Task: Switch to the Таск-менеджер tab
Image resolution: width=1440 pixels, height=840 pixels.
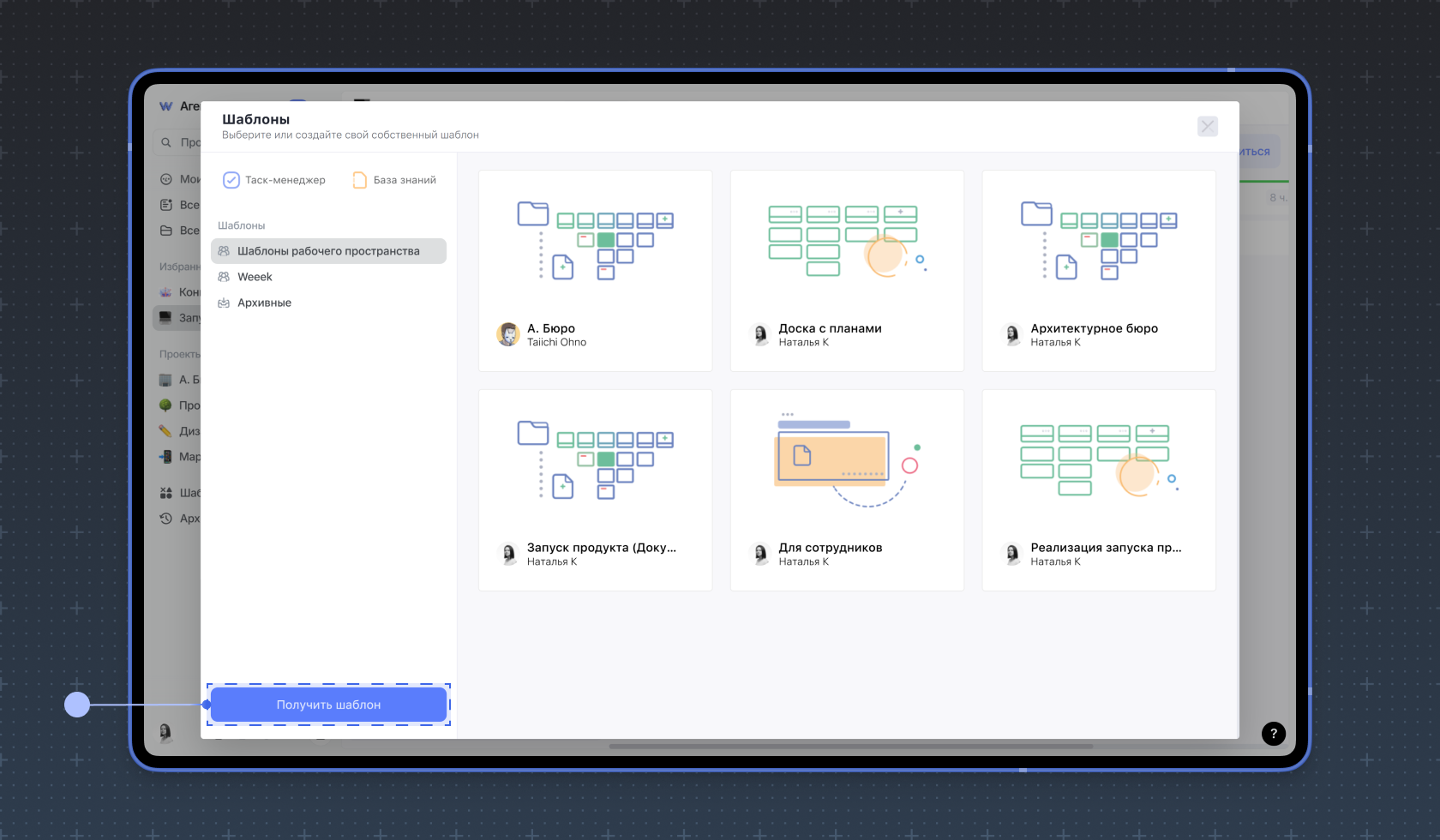Action: (275, 180)
